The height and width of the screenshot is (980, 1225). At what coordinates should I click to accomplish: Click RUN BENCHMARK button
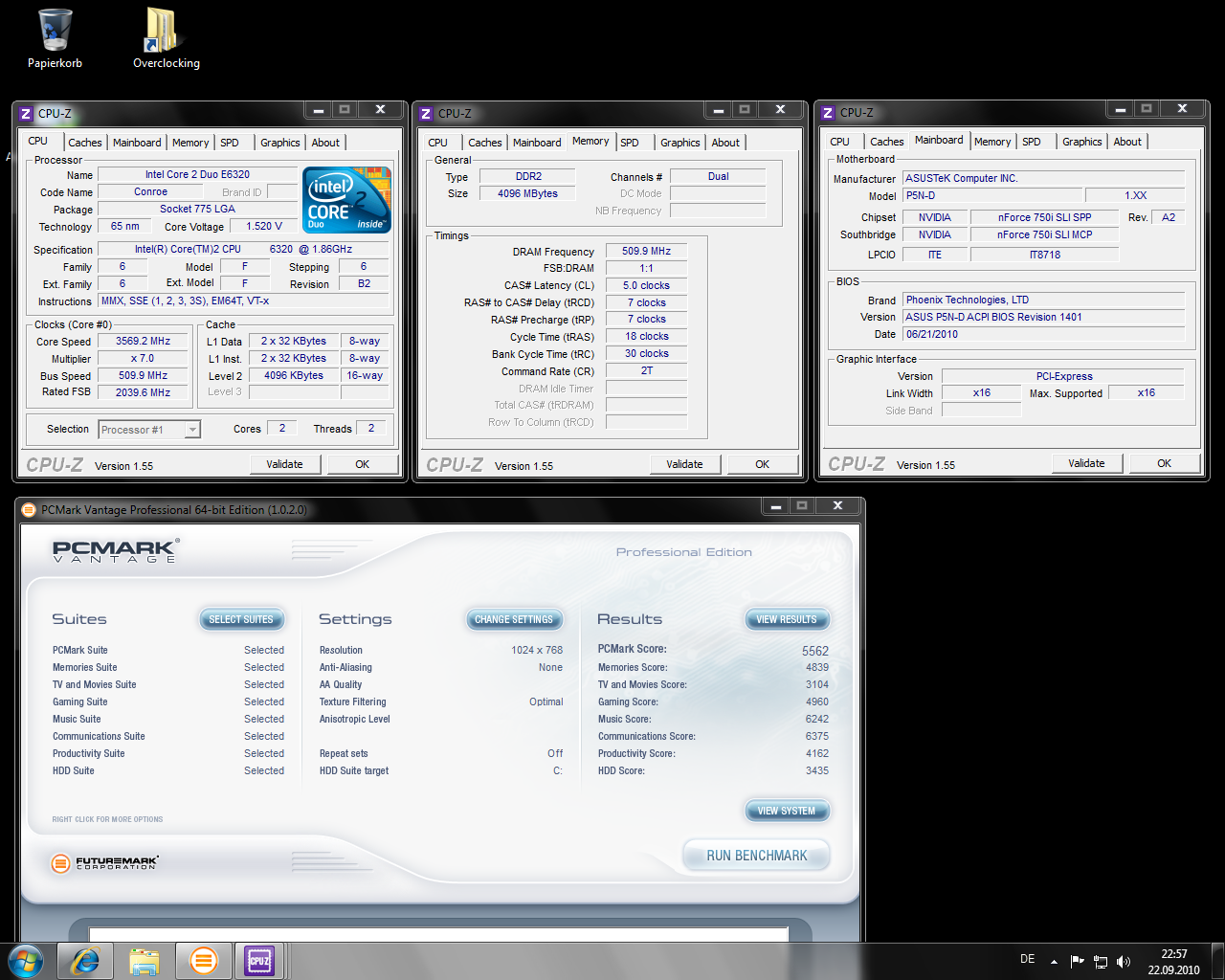click(x=756, y=856)
